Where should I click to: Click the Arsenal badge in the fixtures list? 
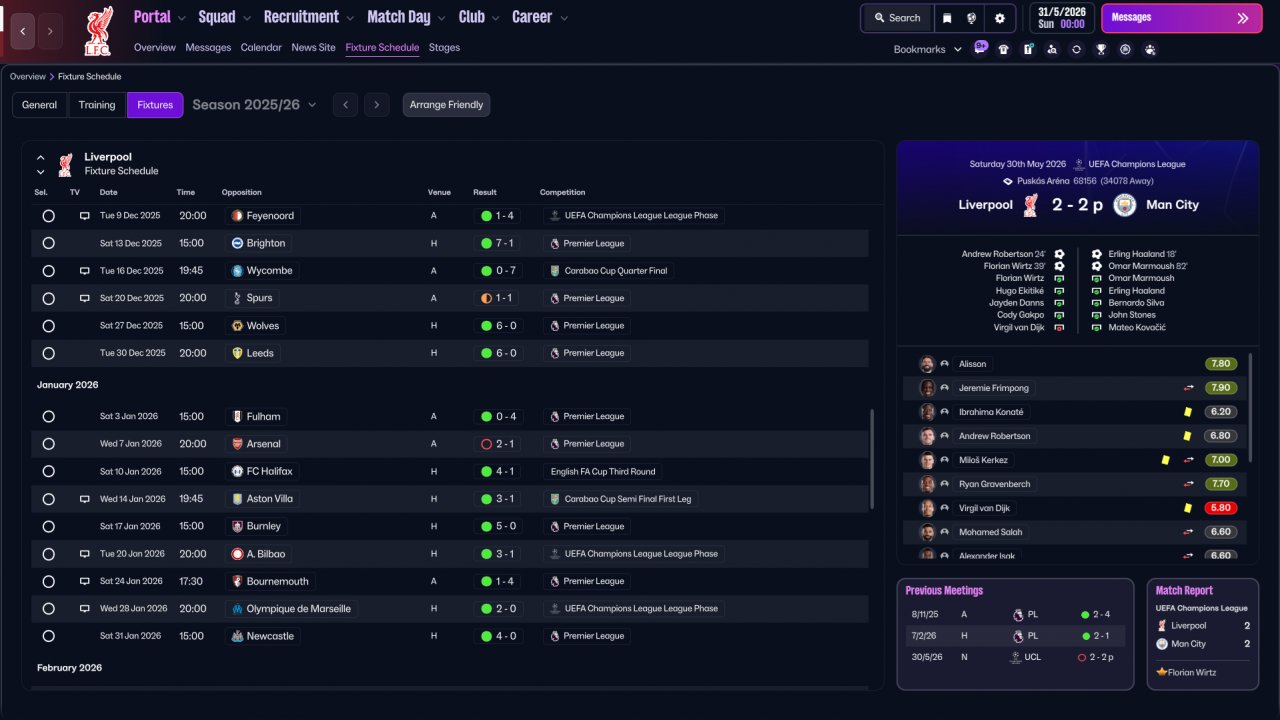237,444
